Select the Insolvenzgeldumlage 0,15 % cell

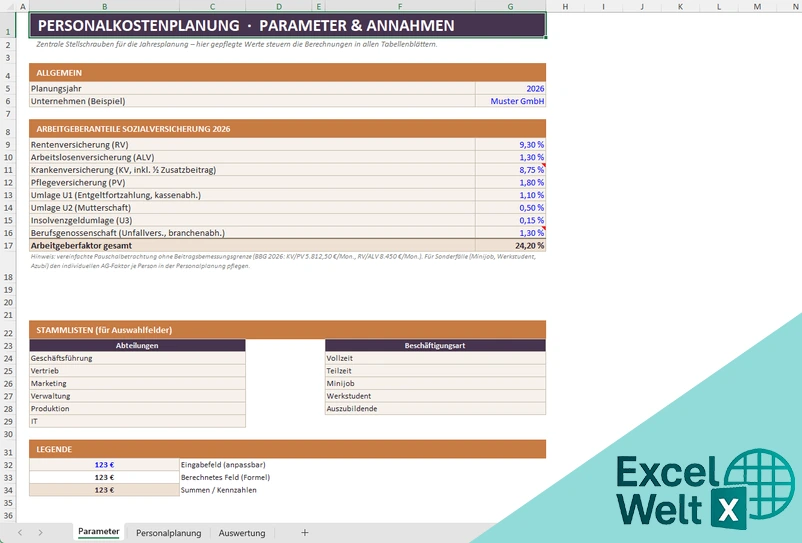(510, 220)
